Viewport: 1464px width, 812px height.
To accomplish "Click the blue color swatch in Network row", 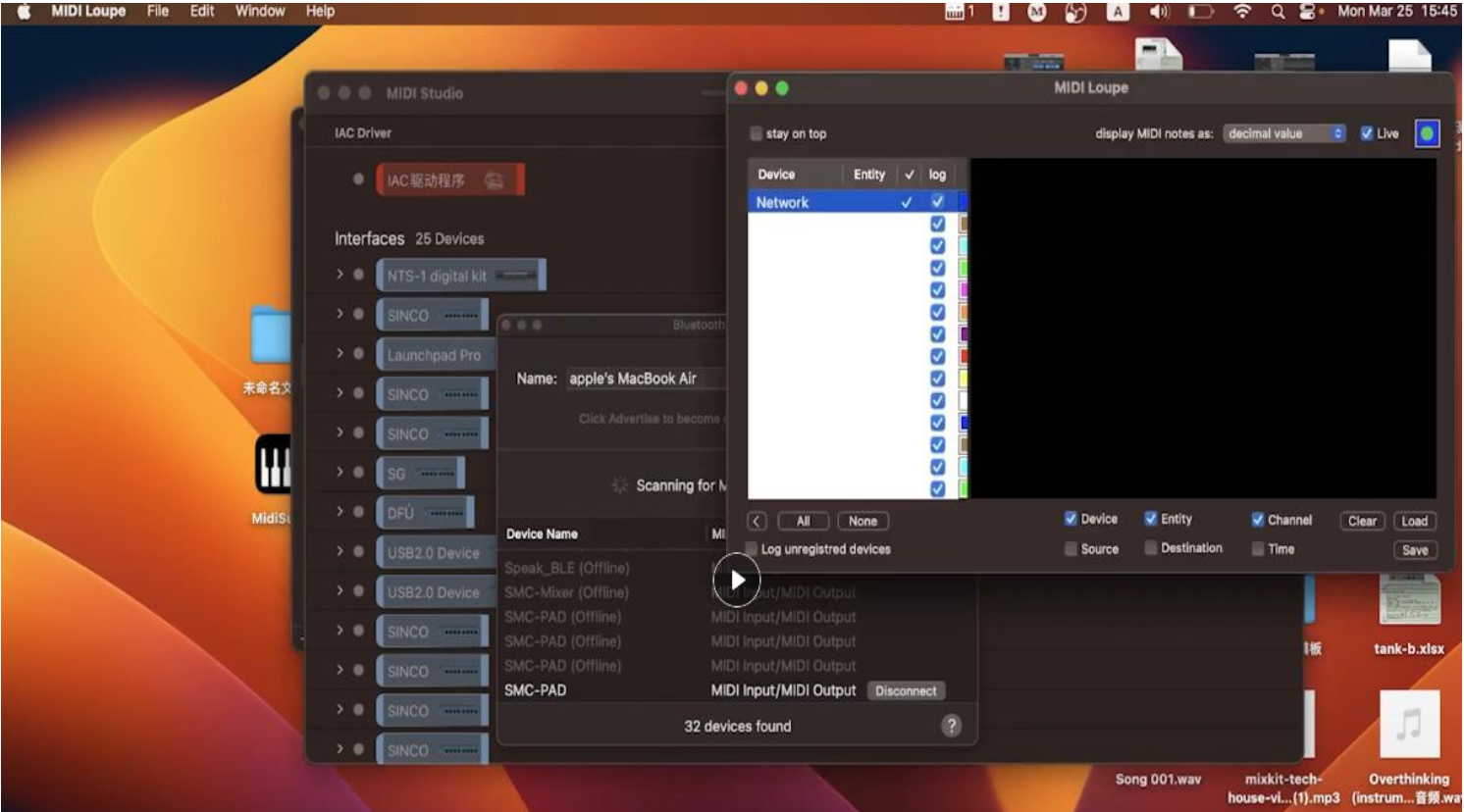I will click(964, 201).
